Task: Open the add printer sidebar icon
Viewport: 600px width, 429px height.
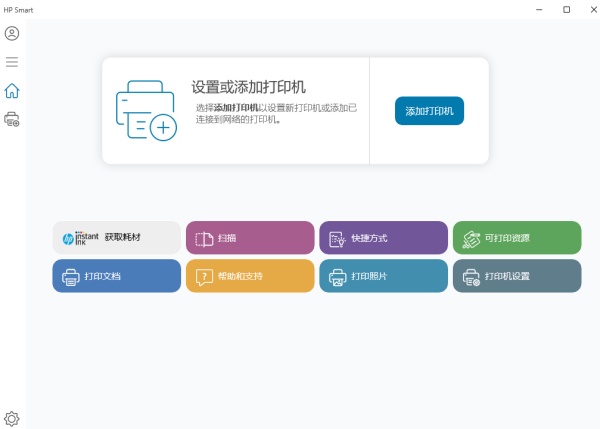Action: (x=12, y=120)
